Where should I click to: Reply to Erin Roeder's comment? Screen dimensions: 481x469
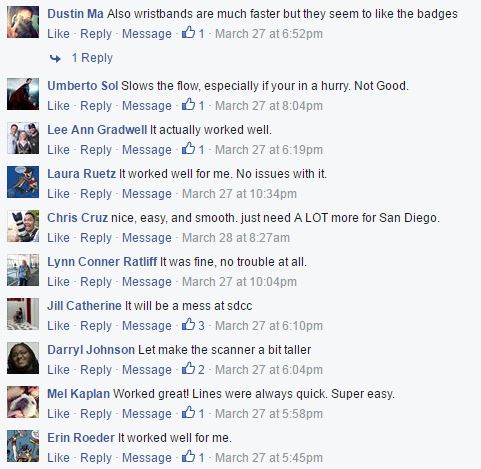(x=96, y=458)
